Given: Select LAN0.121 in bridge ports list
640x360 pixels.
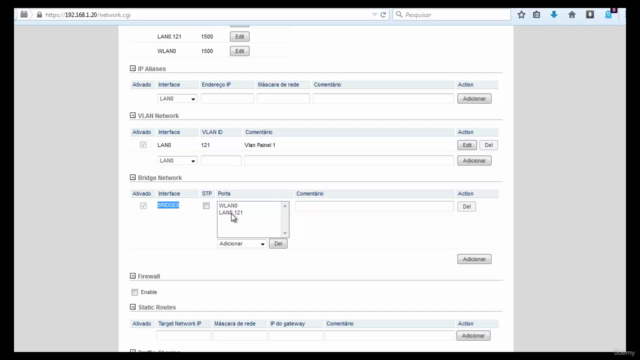Looking at the screenshot, I should pyautogui.click(x=231, y=213).
